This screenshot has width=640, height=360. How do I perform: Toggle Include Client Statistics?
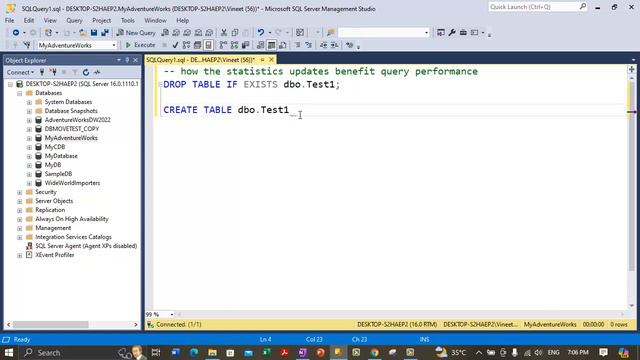246,45
